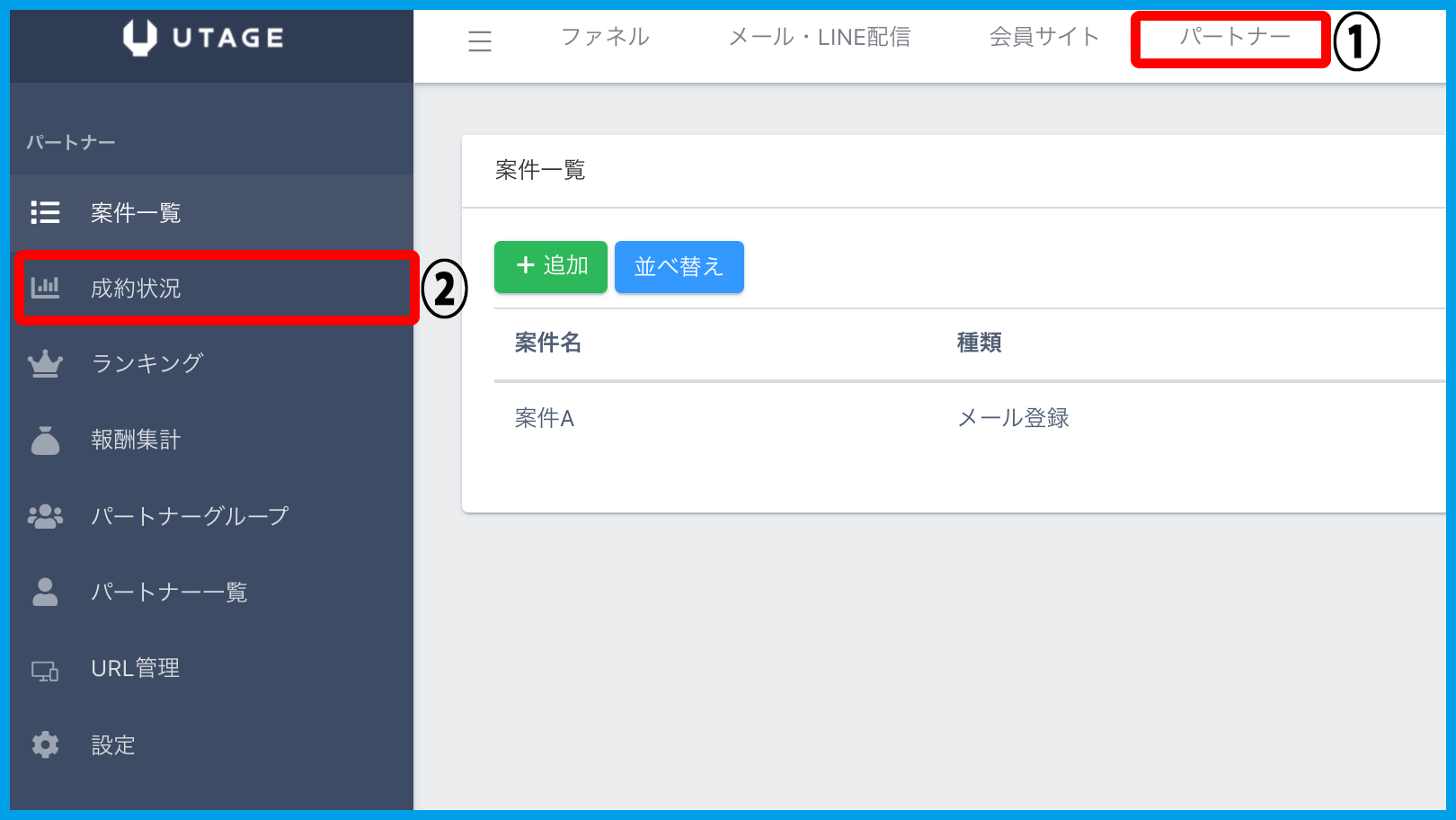Open the 案件A row entry

pyautogui.click(x=545, y=418)
